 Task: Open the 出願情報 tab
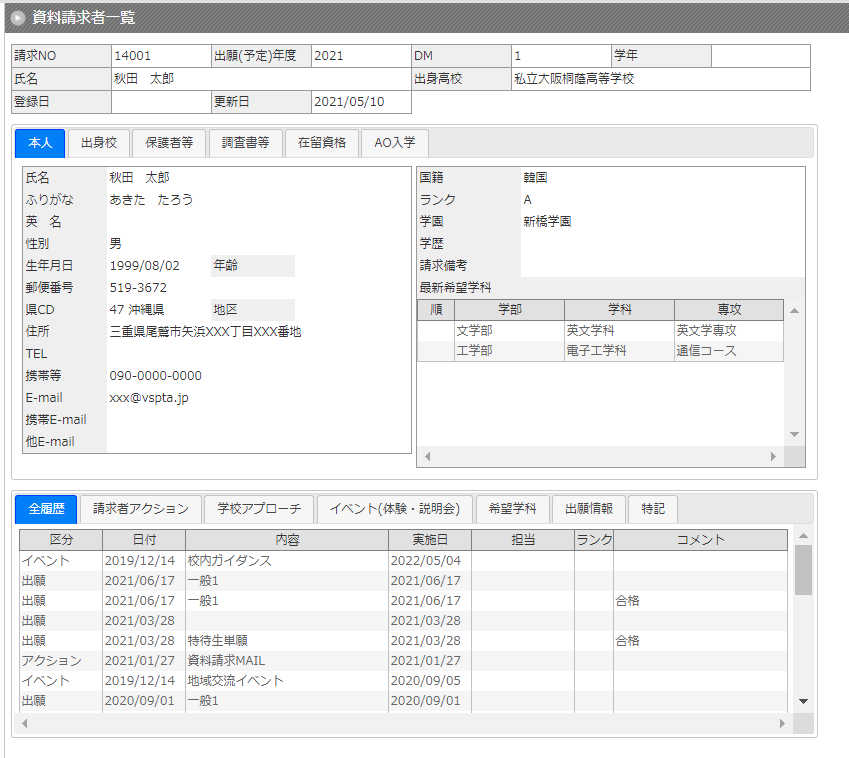click(589, 509)
